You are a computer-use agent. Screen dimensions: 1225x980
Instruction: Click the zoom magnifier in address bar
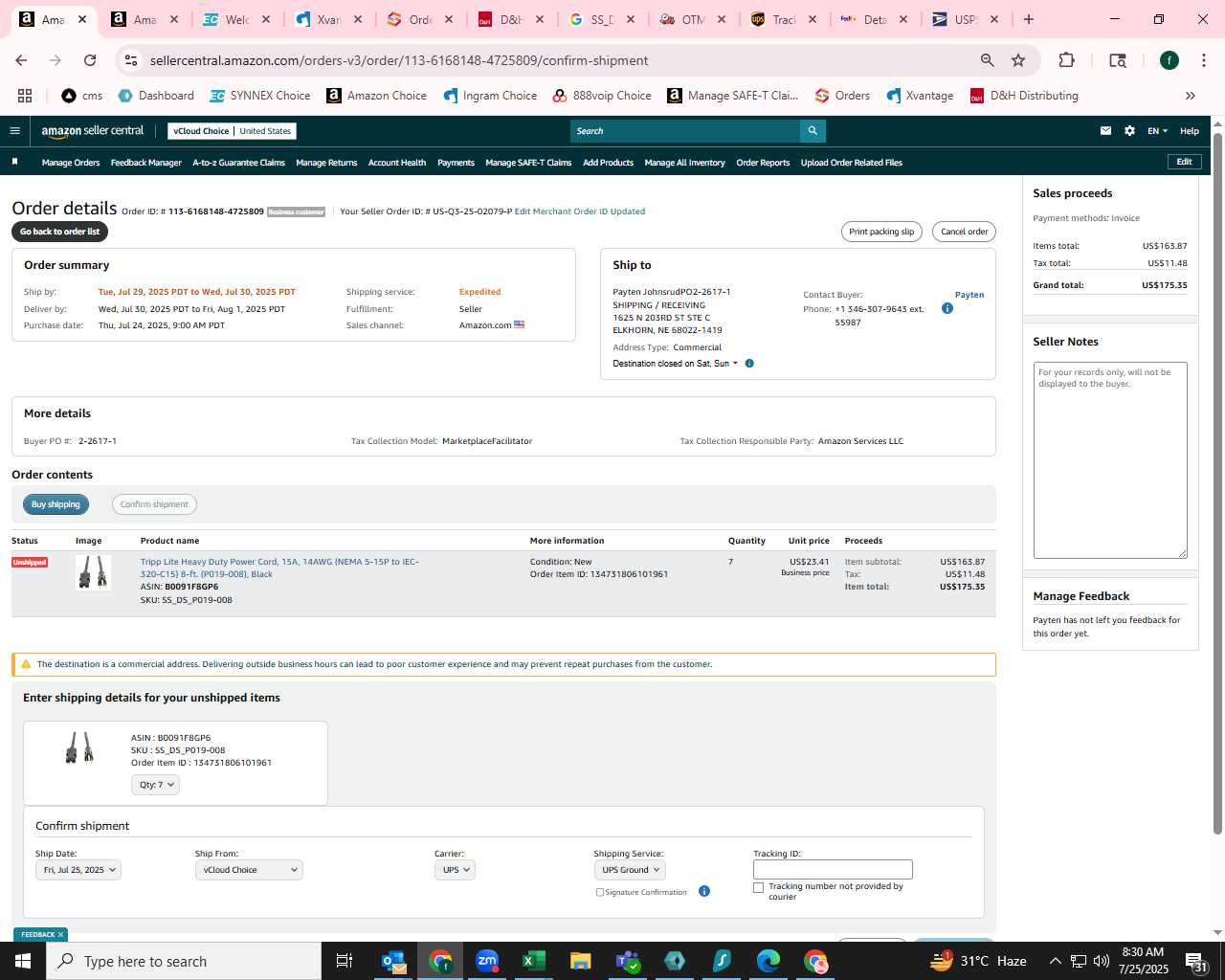[x=987, y=60]
